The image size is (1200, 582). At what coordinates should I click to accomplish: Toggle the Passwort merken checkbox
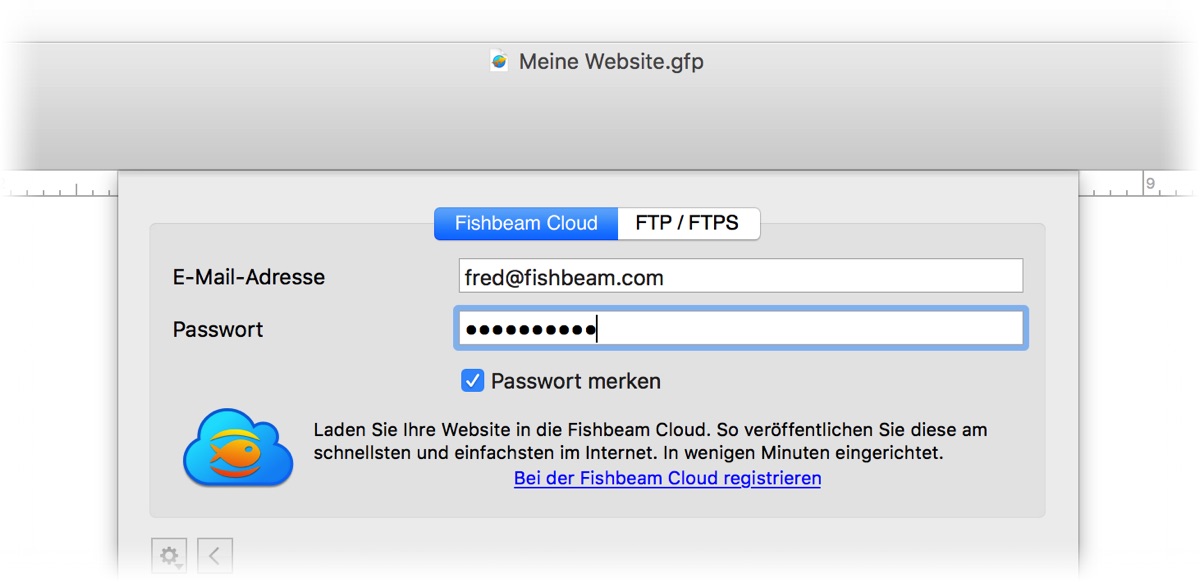click(472, 381)
